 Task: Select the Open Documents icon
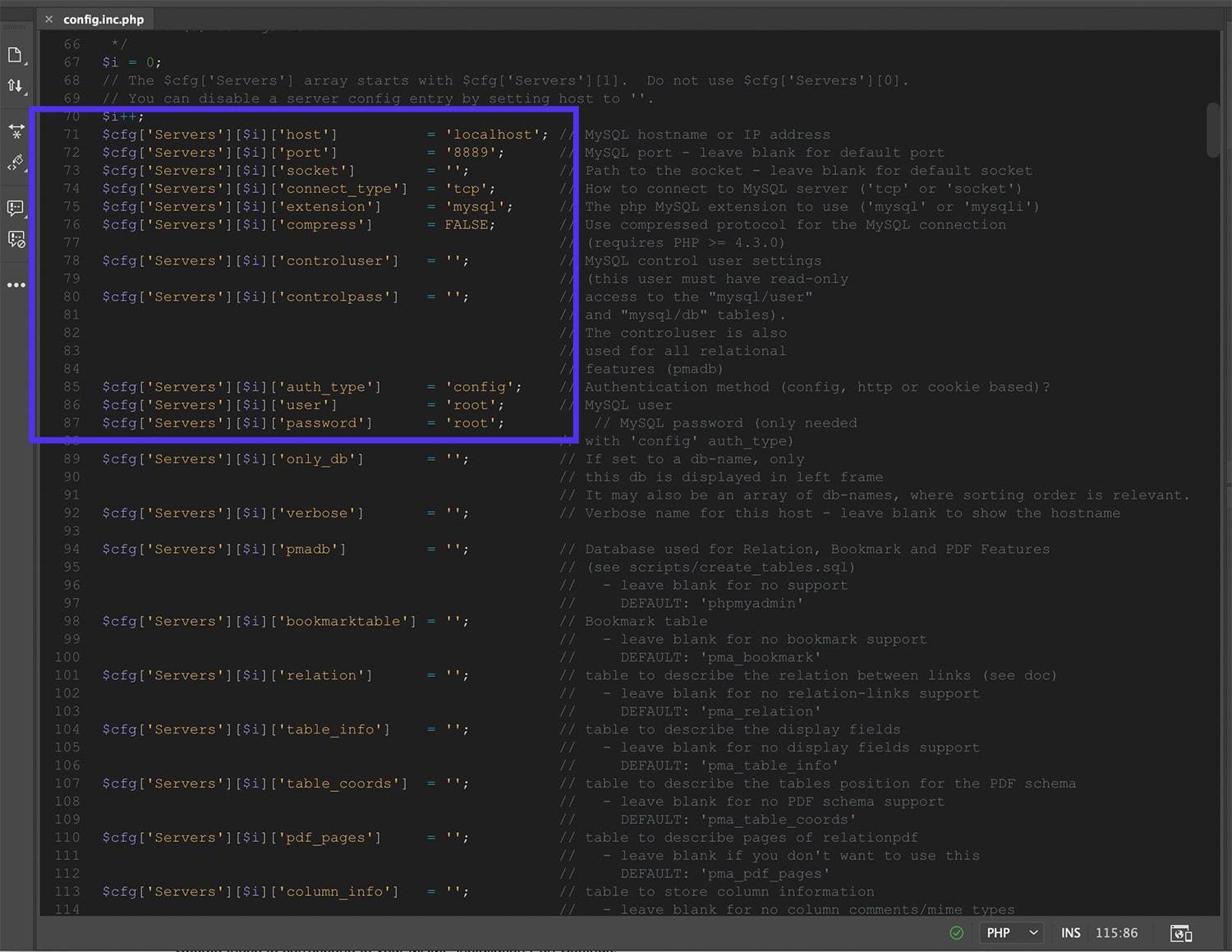16,56
